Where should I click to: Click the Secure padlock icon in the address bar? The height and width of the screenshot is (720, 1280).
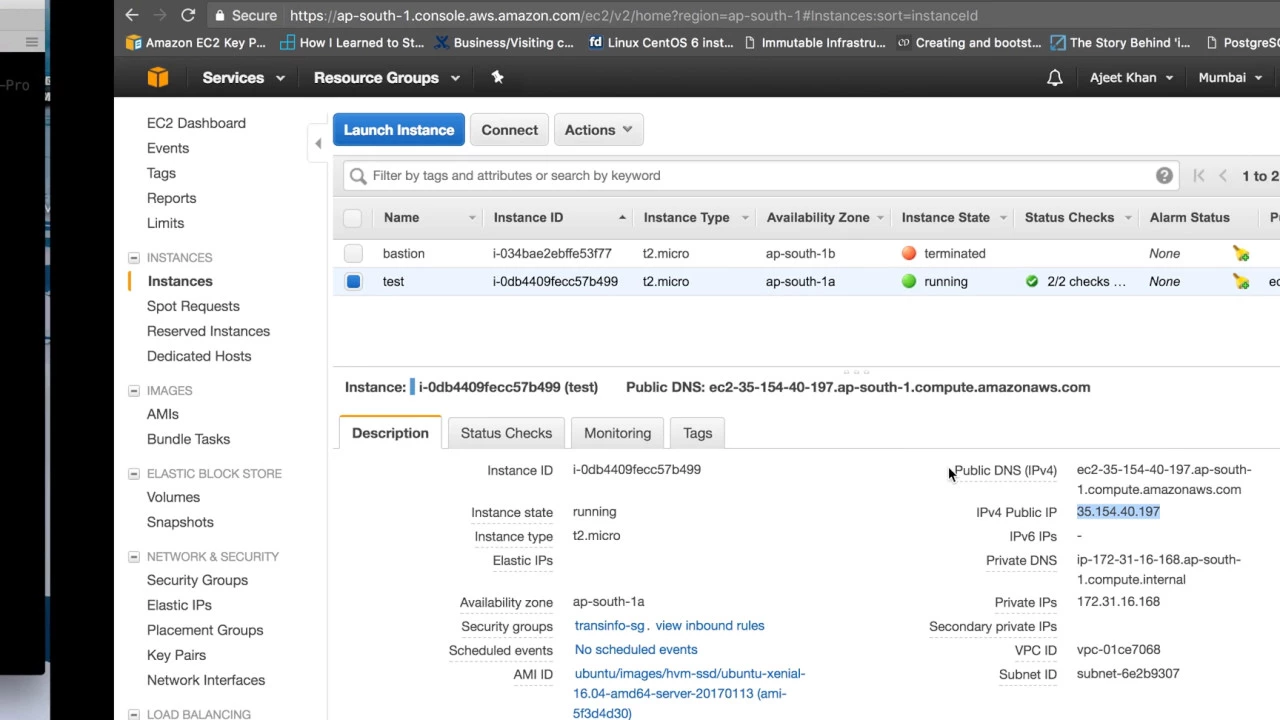tap(220, 15)
